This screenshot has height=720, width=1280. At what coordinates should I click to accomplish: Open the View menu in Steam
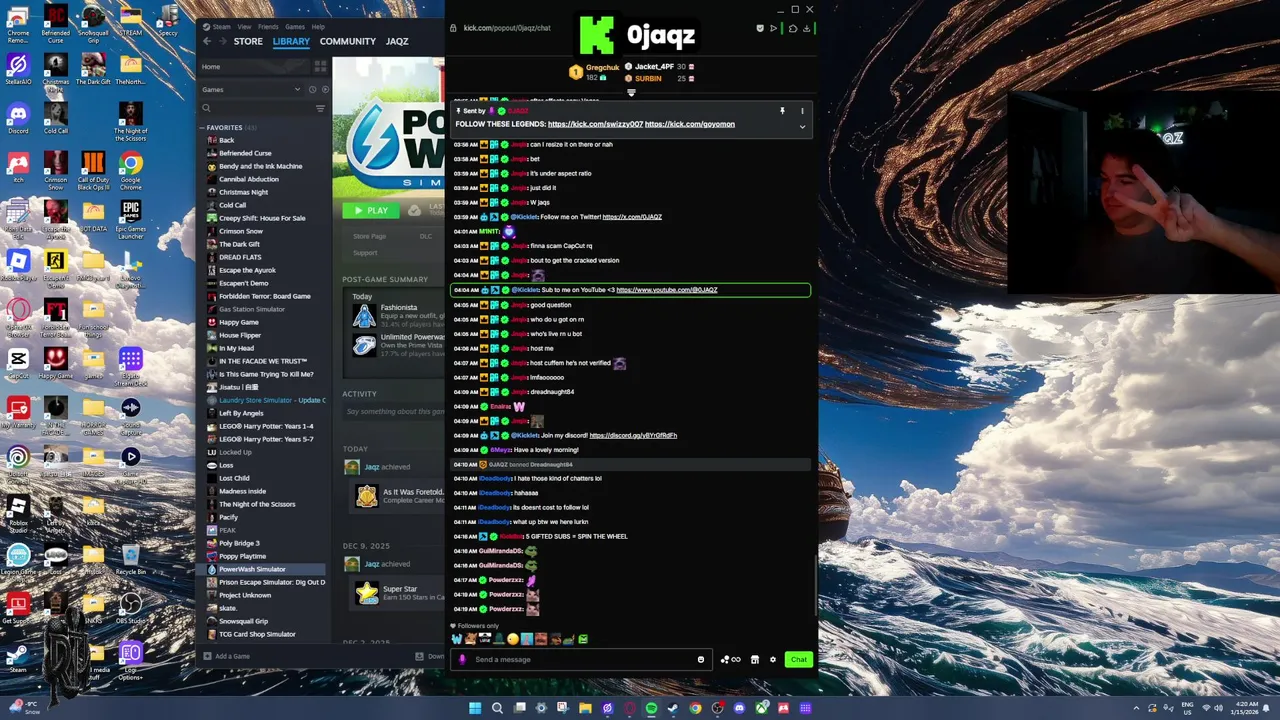click(244, 27)
